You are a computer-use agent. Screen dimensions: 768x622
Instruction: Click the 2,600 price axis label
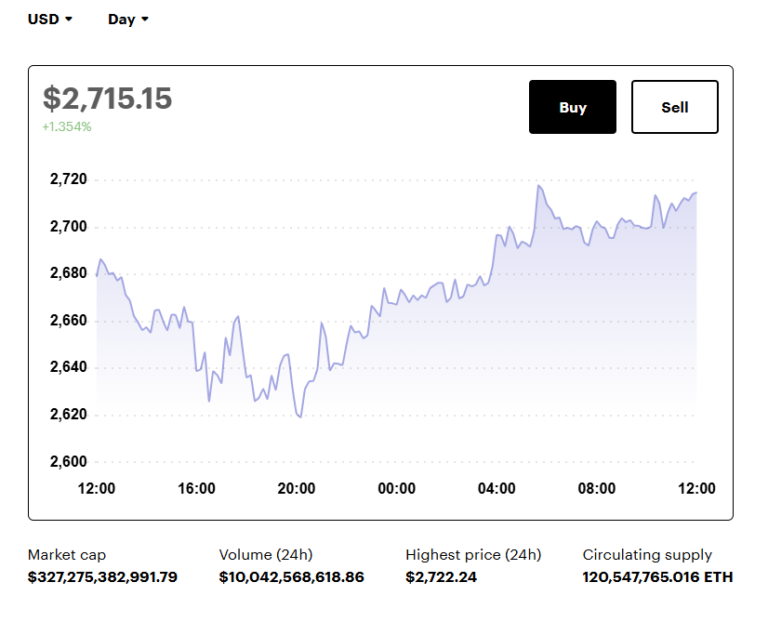(x=68, y=461)
